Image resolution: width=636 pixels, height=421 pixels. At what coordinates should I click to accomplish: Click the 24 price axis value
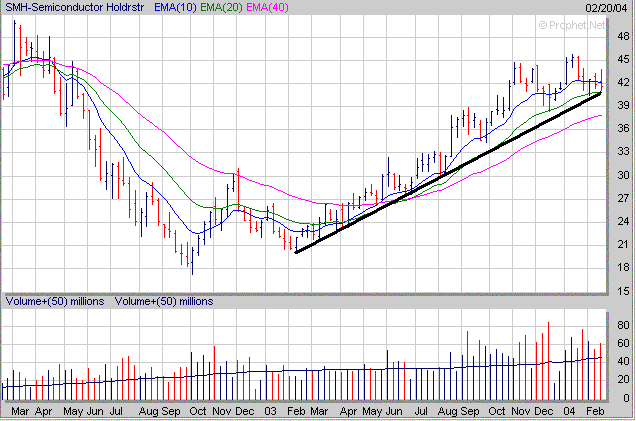tap(623, 221)
